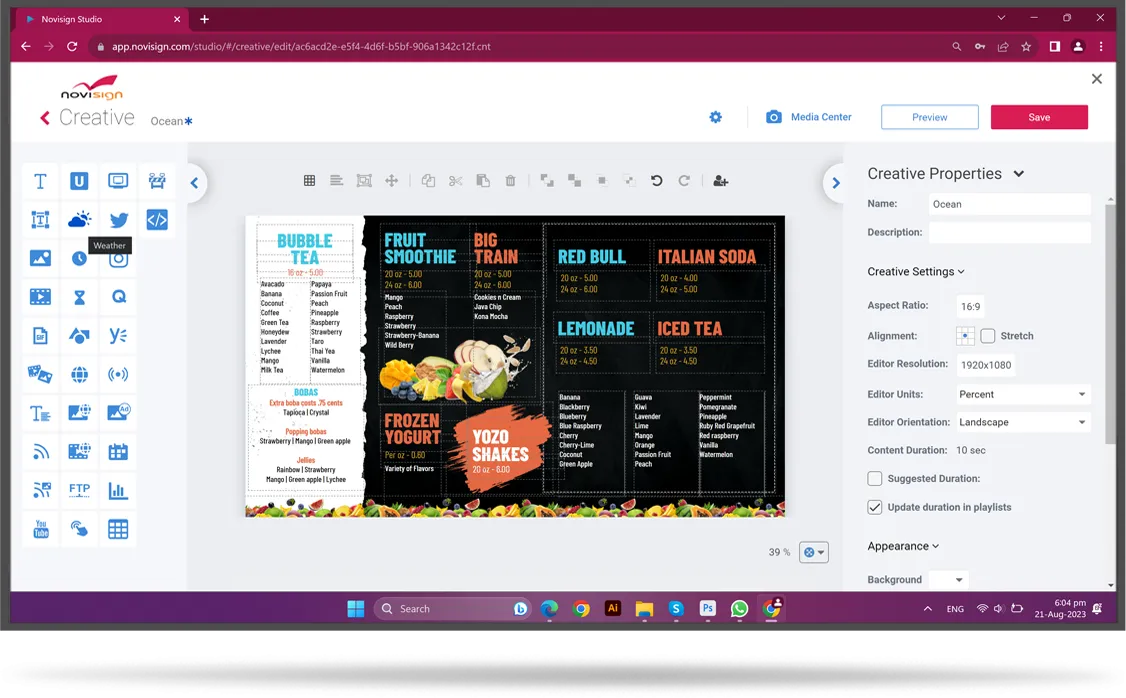Open the Editor Units dropdown
The width and height of the screenshot is (1126, 698).
tap(1022, 393)
